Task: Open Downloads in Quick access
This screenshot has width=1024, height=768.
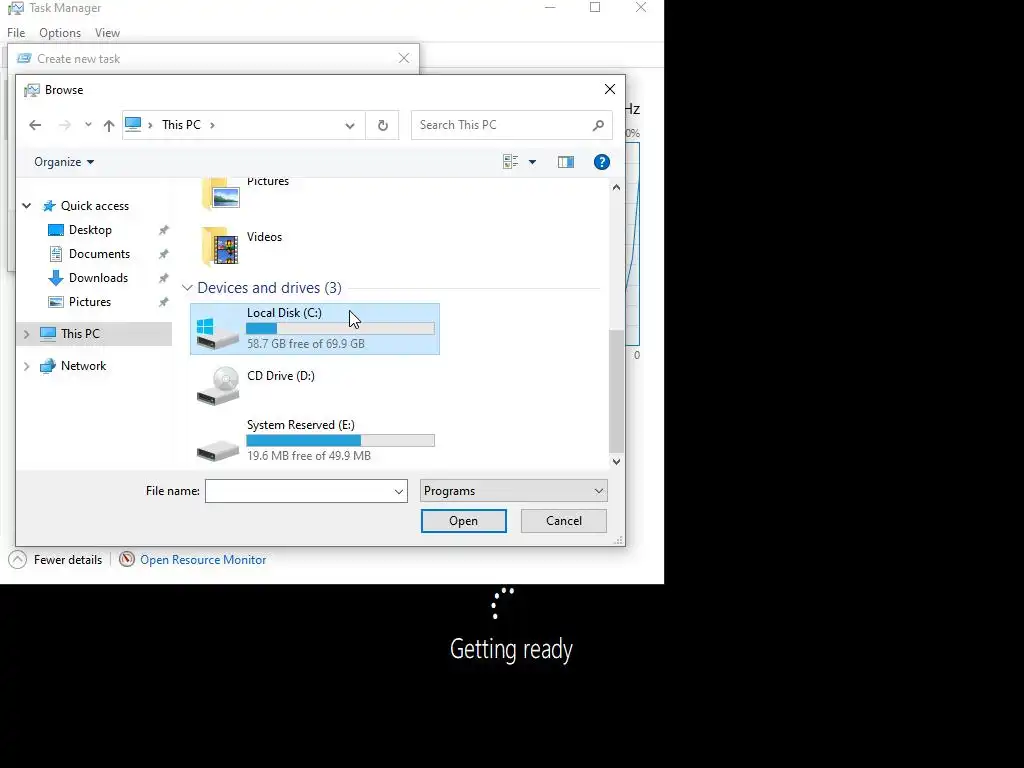Action: pyautogui.click(x=98, y=278)
